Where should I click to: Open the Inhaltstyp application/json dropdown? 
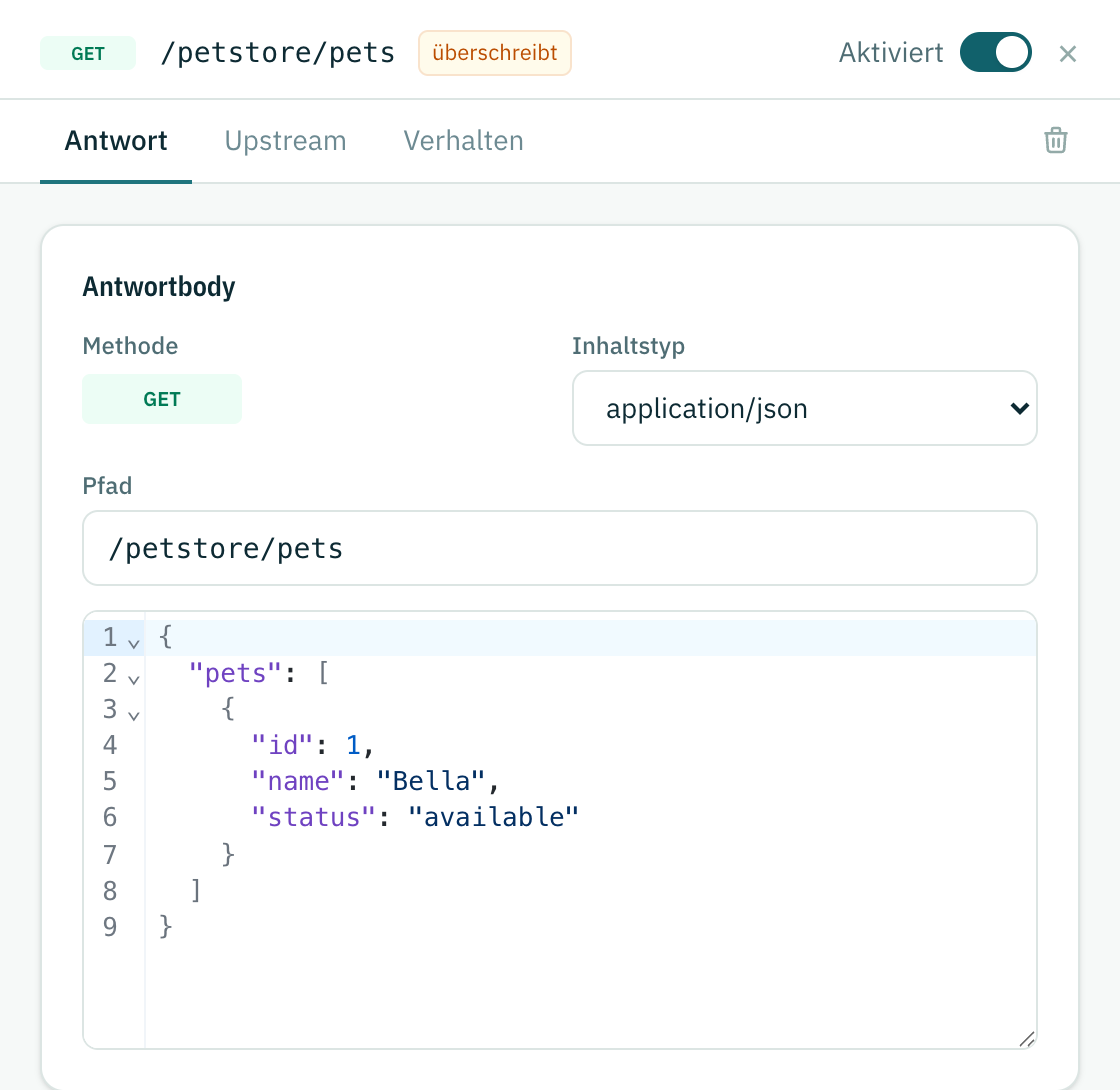pyautogui.click(x=804, y=408)
